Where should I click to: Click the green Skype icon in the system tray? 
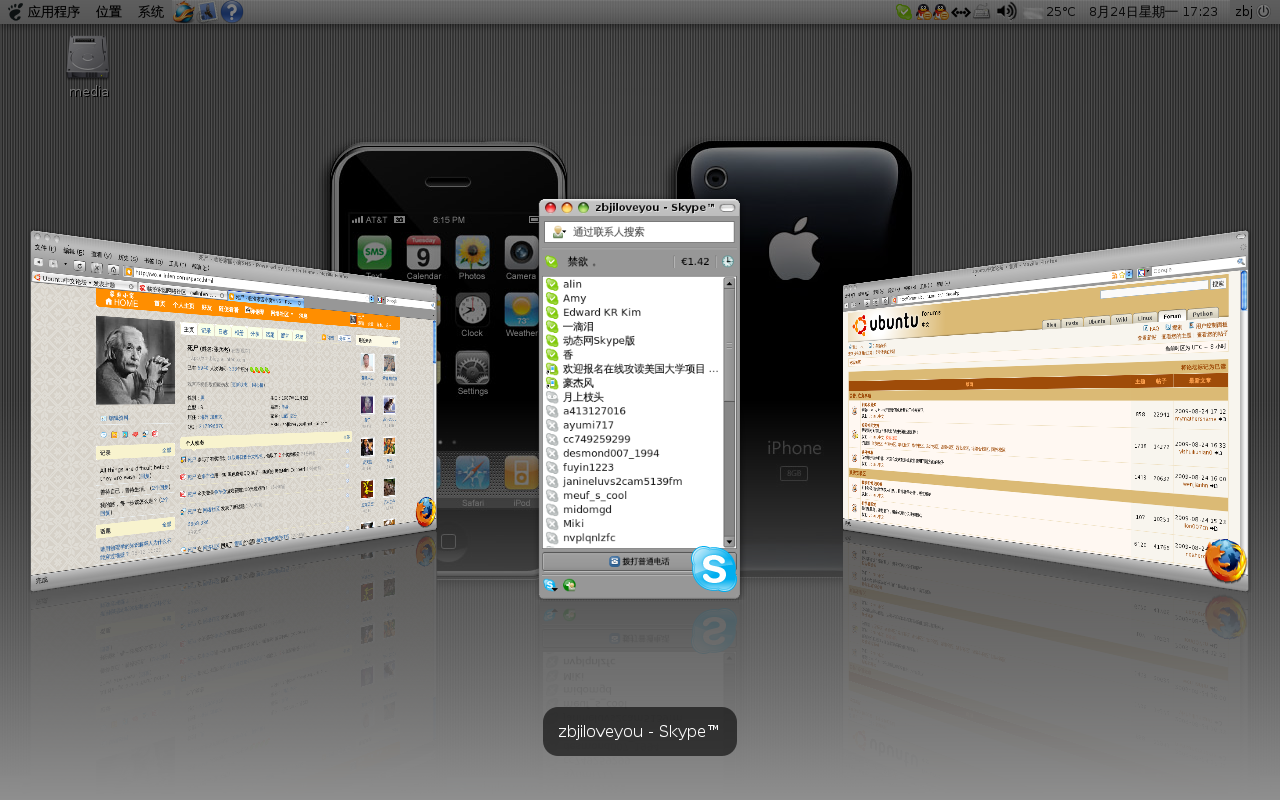pos(904,12)
